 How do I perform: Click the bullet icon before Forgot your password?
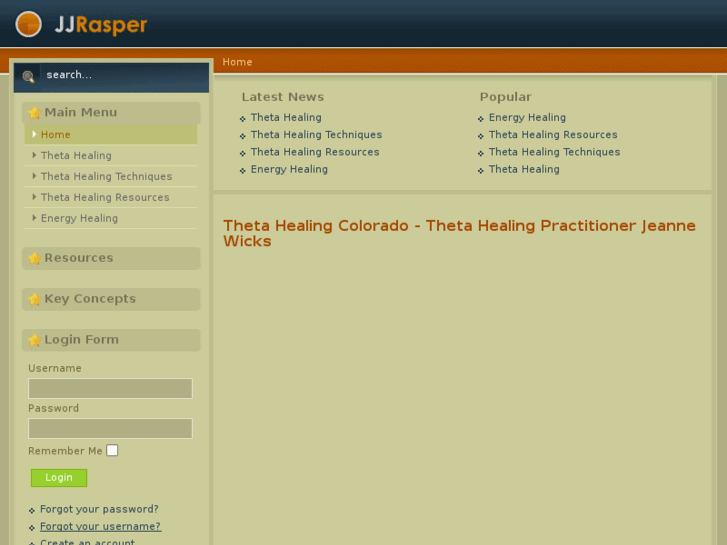pyautogui.click(x=32, y=511)
